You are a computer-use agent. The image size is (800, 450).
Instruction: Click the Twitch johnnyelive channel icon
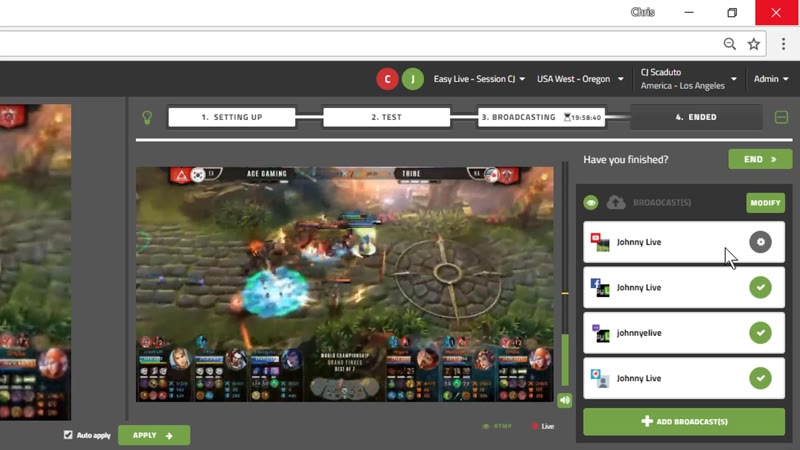pos(600,333)
